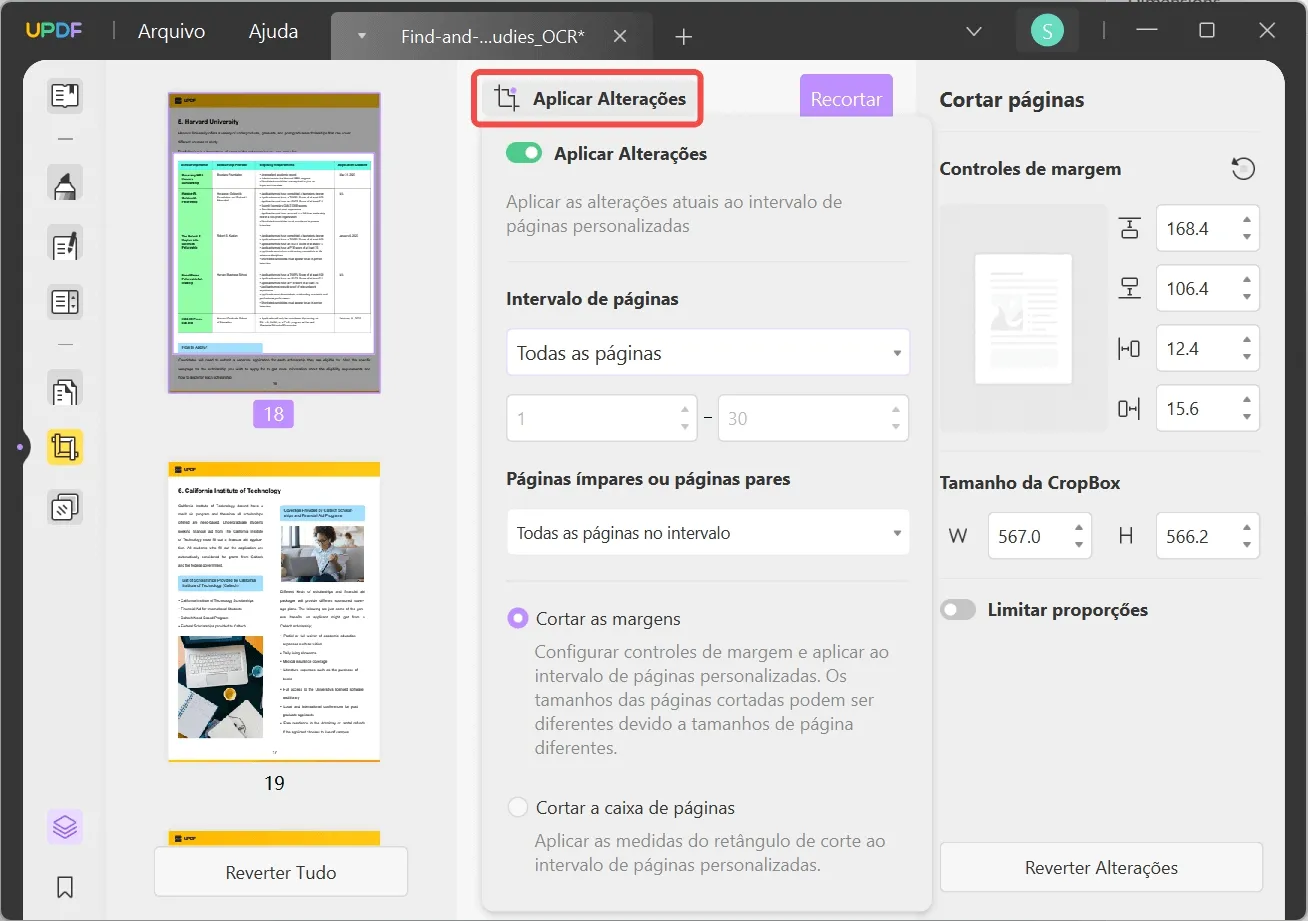This screenshot has width=1308, height=921.
Task: Enable the Aplicar Alterações switch
Action: pyautogui.click(x=524, y=153)
